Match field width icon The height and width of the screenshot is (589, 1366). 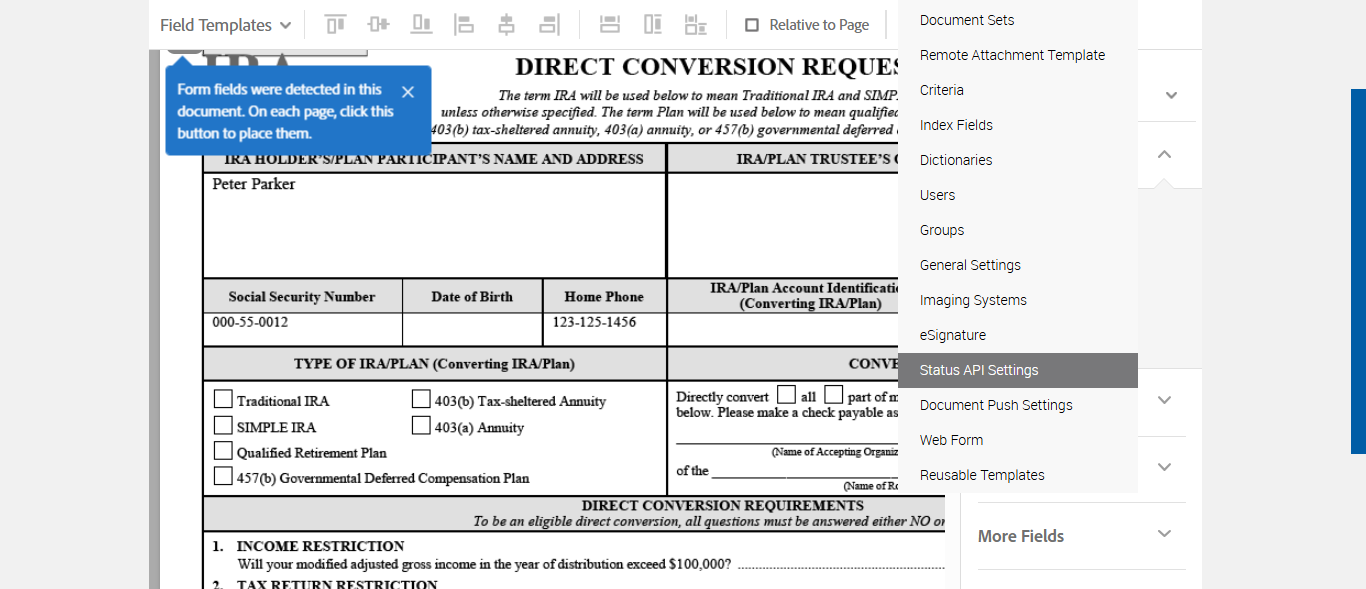(610, 25)
